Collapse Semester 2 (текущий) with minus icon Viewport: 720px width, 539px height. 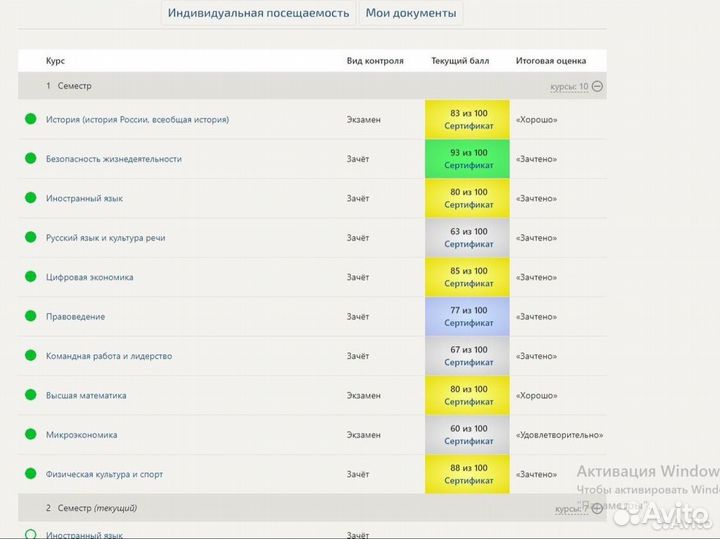[597, 509]
